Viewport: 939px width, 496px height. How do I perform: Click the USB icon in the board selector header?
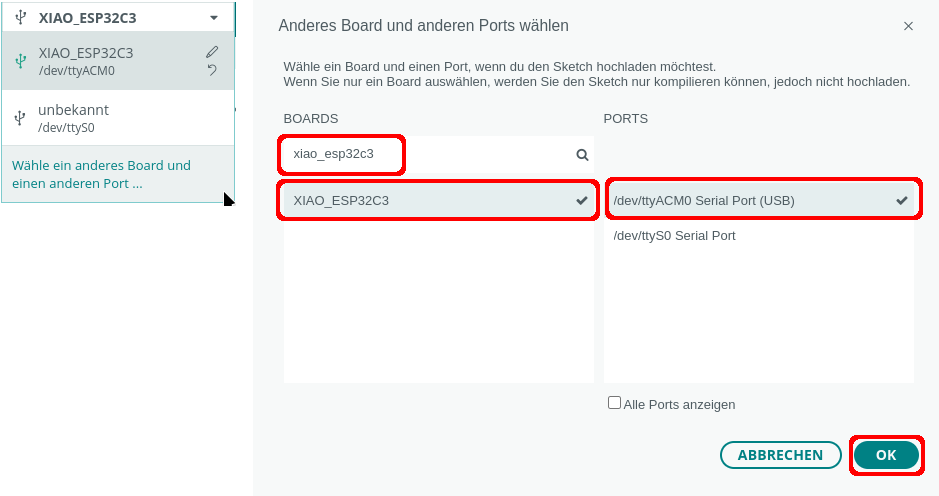[x=20, y=17]
